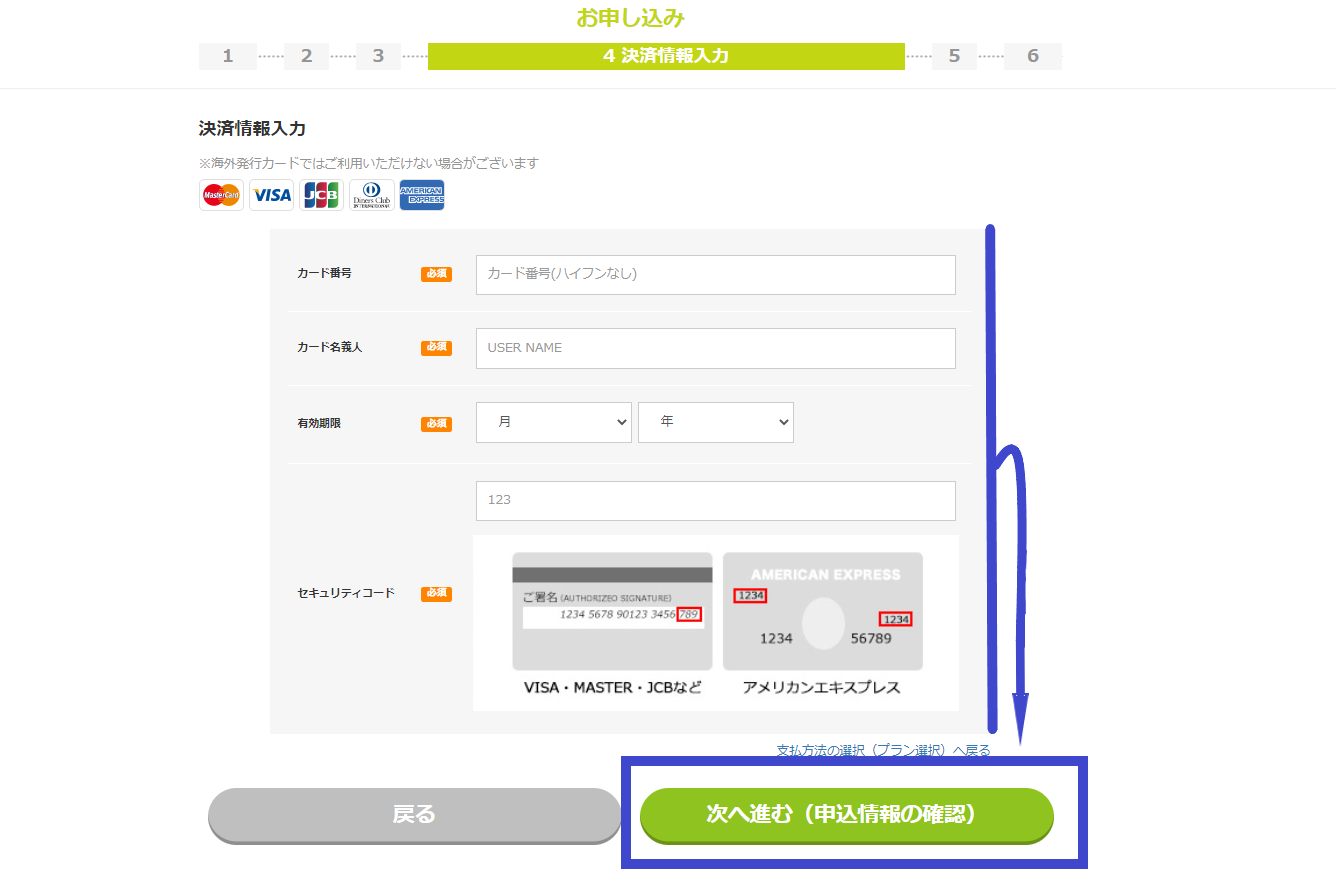Click the カード名義人 label
The height and width of the screenshot is (891, 1336).
click(x=329, y=348)
